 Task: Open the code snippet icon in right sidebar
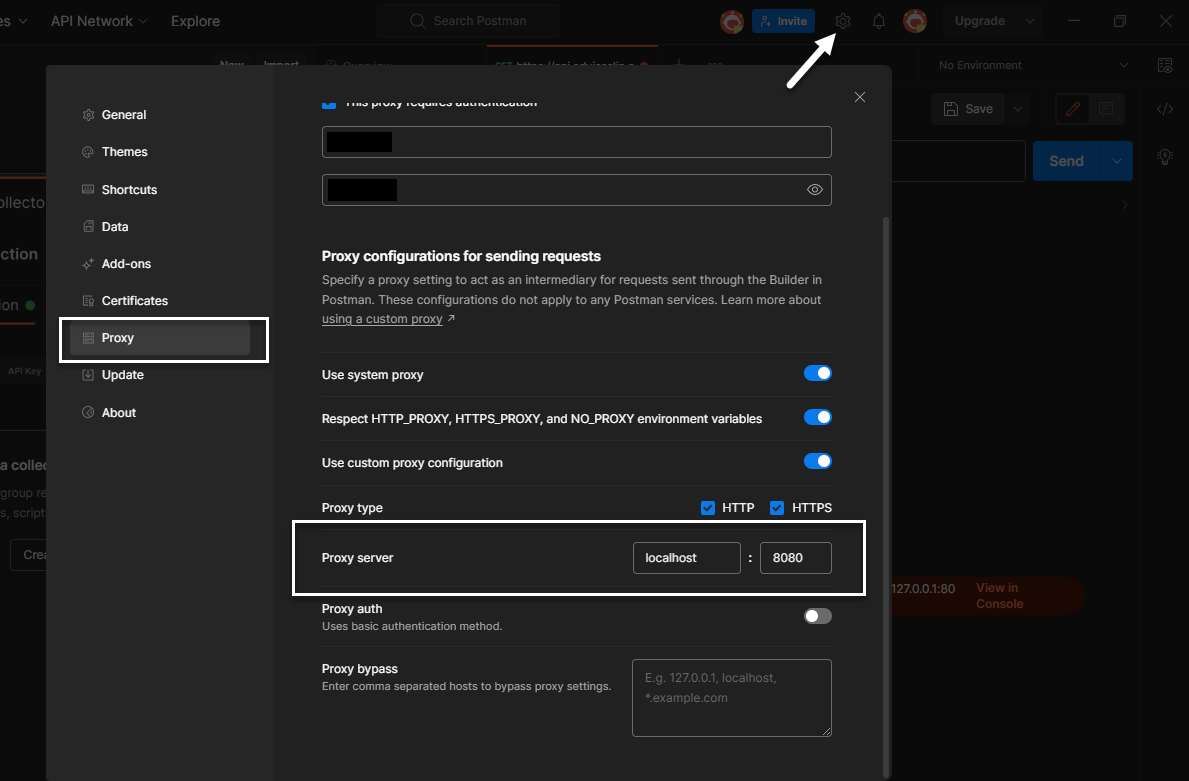[x=1165, y=109]
